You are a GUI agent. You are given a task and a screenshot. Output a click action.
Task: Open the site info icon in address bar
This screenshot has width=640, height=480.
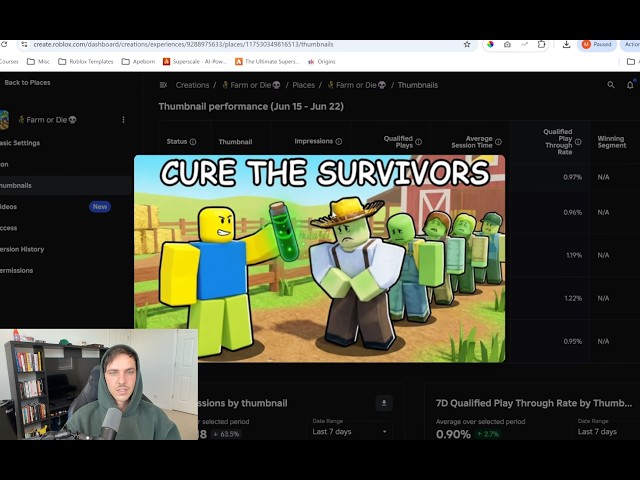(x=24, y=44)
